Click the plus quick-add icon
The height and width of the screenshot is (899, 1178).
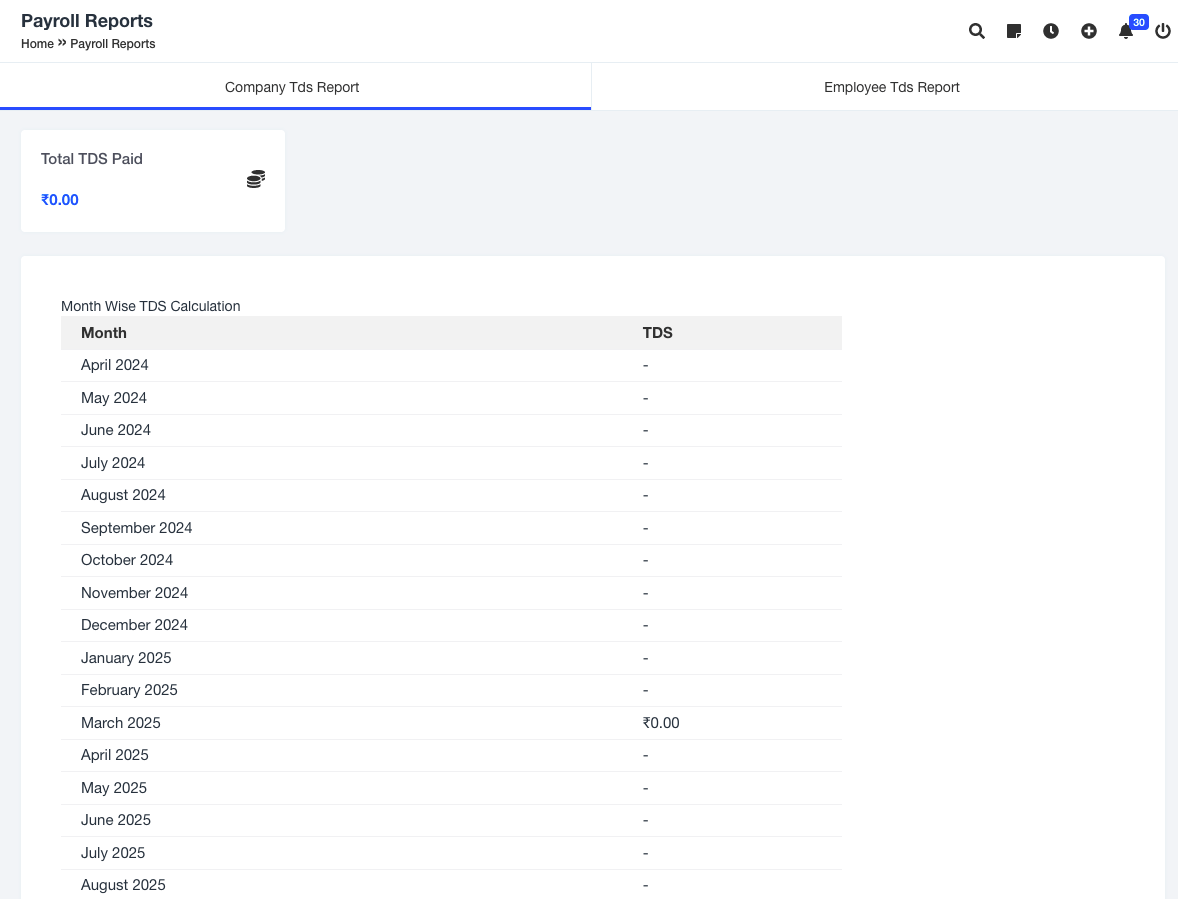(1089, 31)
